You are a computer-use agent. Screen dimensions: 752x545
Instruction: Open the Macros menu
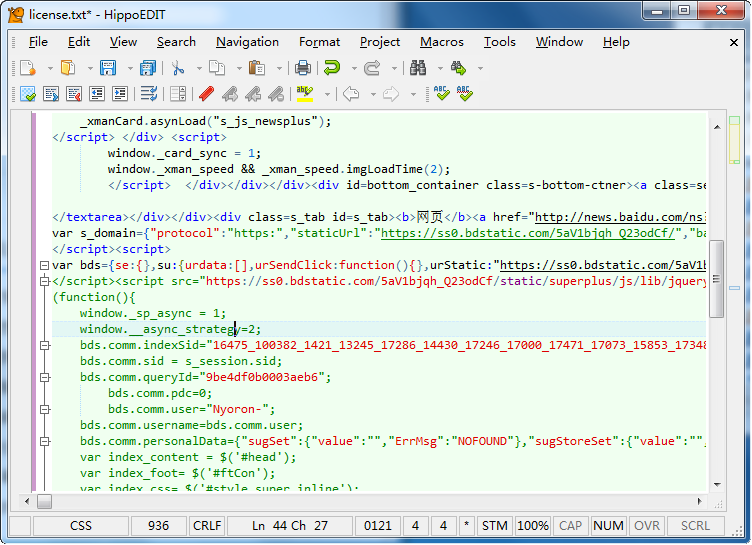point(441,41)
